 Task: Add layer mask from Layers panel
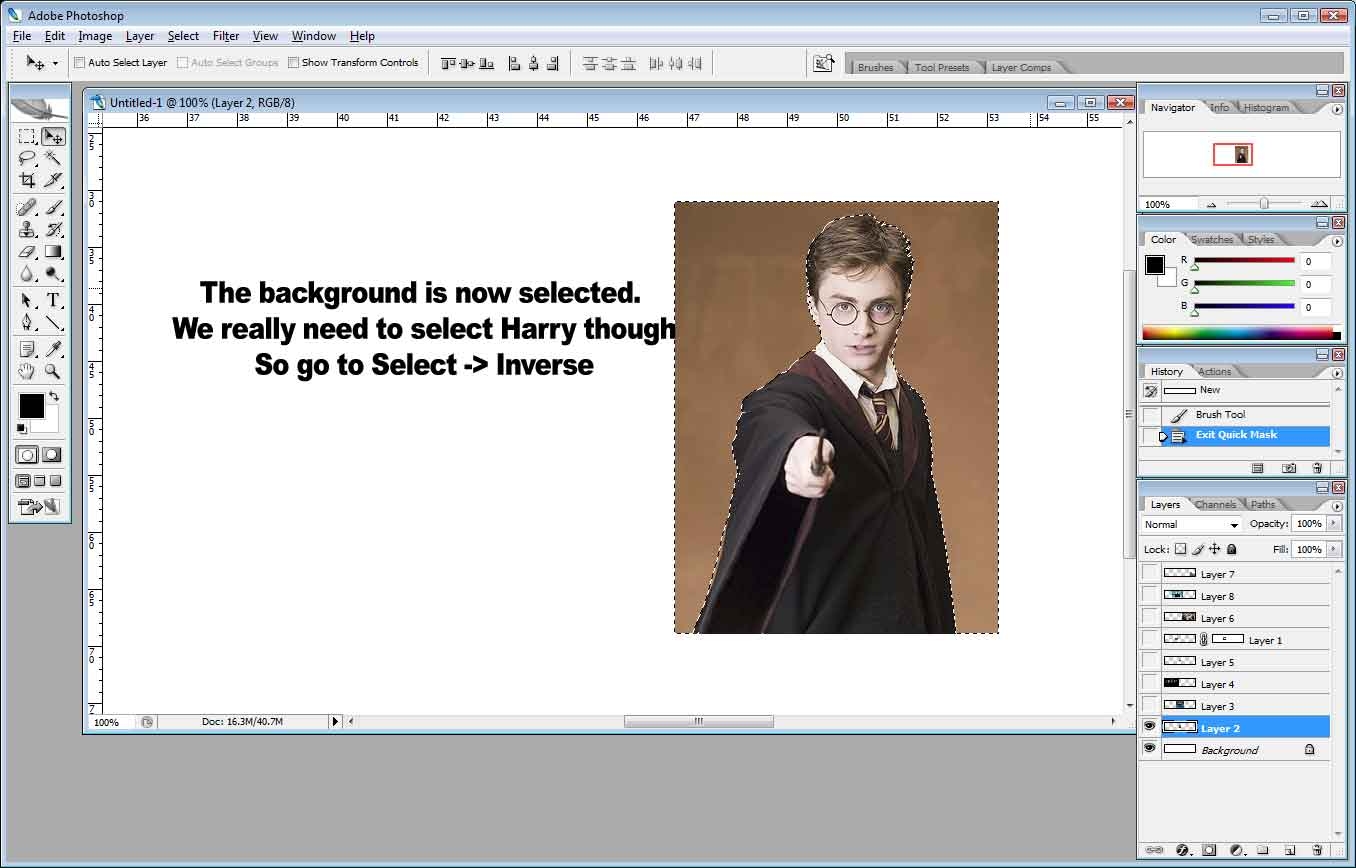pyautogui.click(x=1209, y=850)
